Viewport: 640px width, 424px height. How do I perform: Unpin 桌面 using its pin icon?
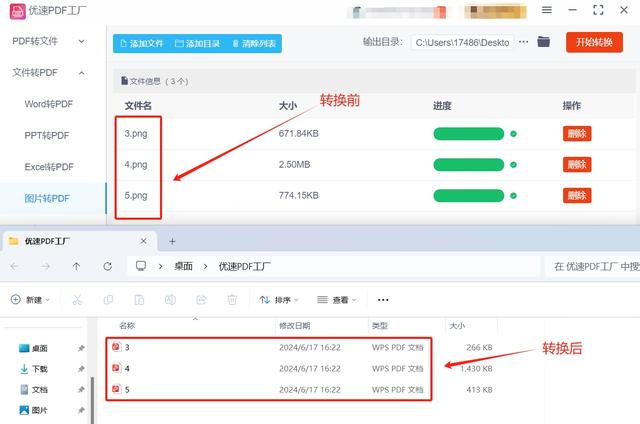81,348
